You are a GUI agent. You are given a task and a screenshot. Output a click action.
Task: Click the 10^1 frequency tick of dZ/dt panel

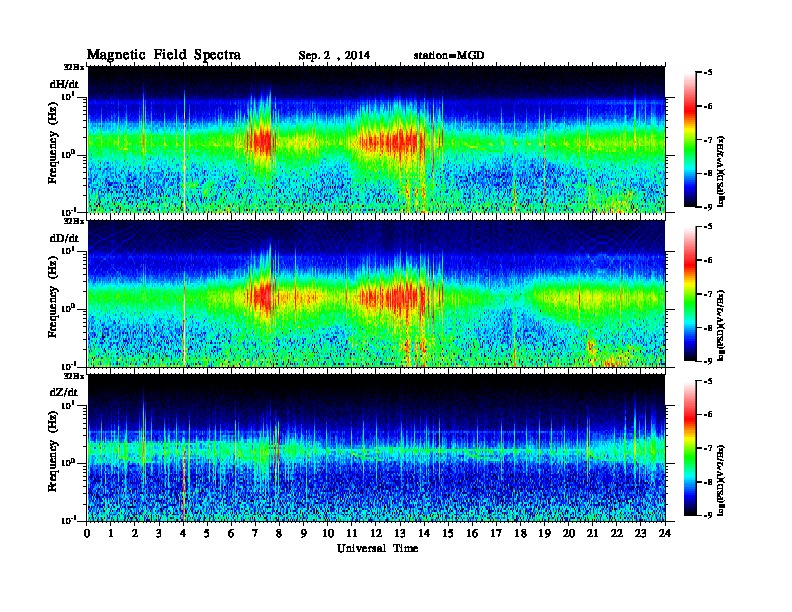(69, 405)
